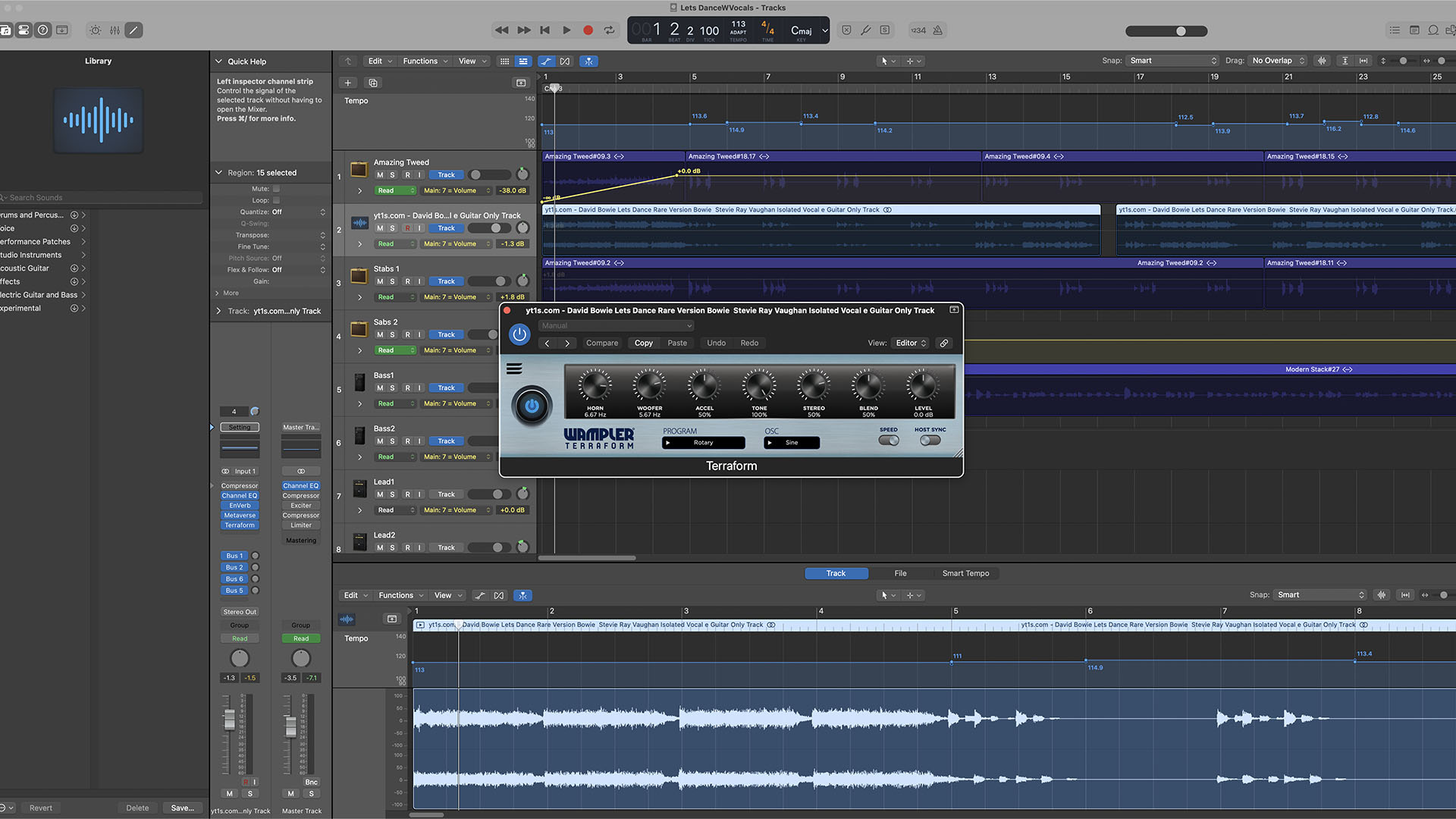Toggle the automation view button in tracks toolbar
Screen dimensions: 1456x819
(546, 61)
